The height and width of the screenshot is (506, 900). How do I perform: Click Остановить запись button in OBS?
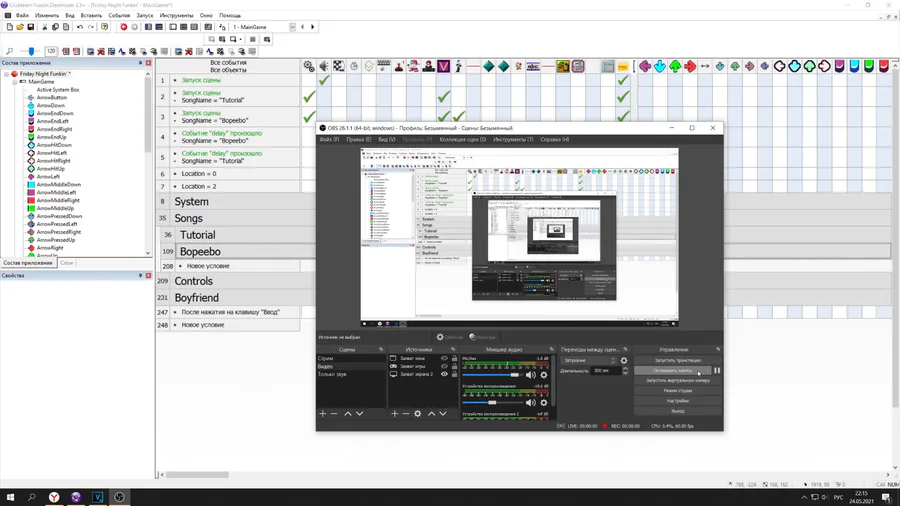point(673,371)
